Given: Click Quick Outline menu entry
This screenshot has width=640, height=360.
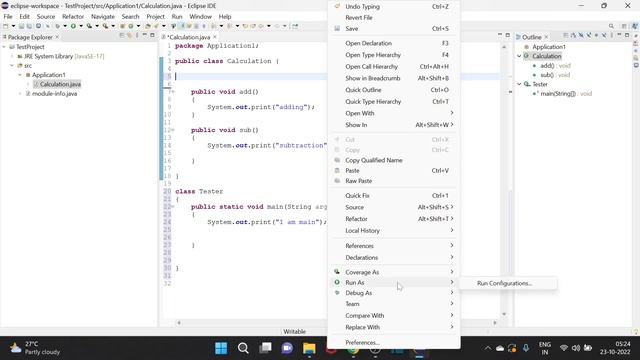Looking at the screenshot, I should (x=394, y=90).
